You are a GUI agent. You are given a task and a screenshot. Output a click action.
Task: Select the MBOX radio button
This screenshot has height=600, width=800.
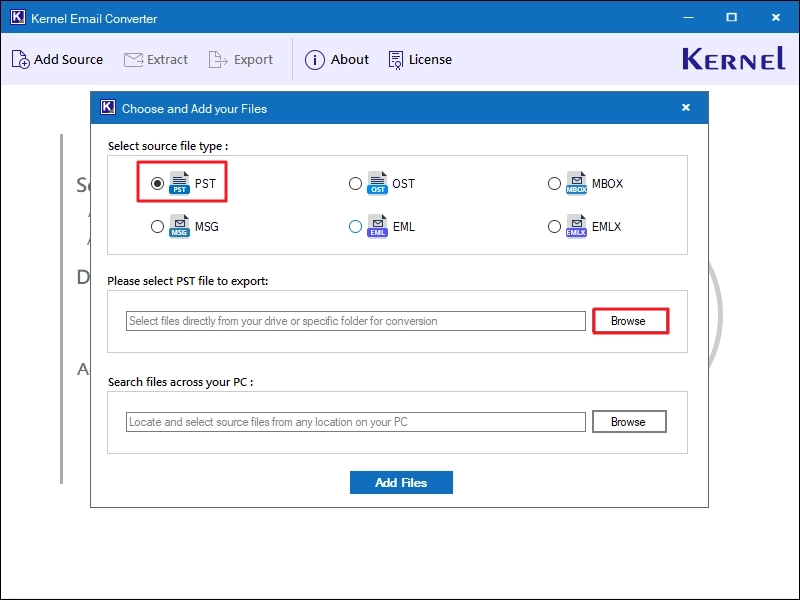554,183
